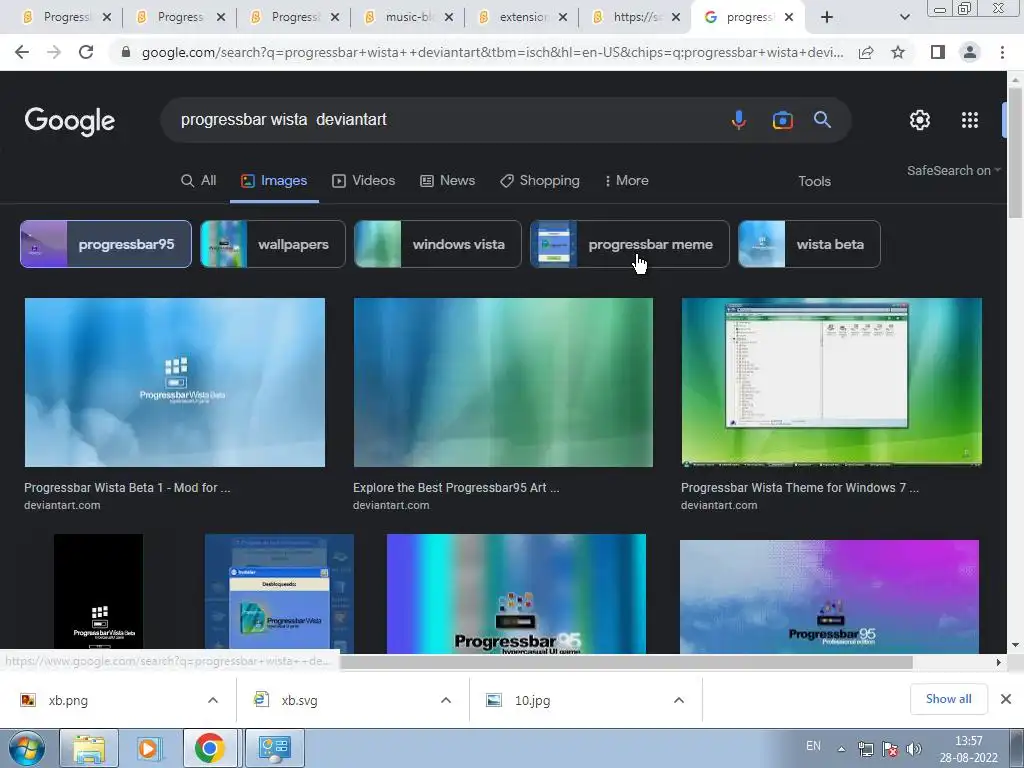Click Explore the Best Progressbar95 Art link
Viewport: 1024px width, 768px height.
click(456, 487)
